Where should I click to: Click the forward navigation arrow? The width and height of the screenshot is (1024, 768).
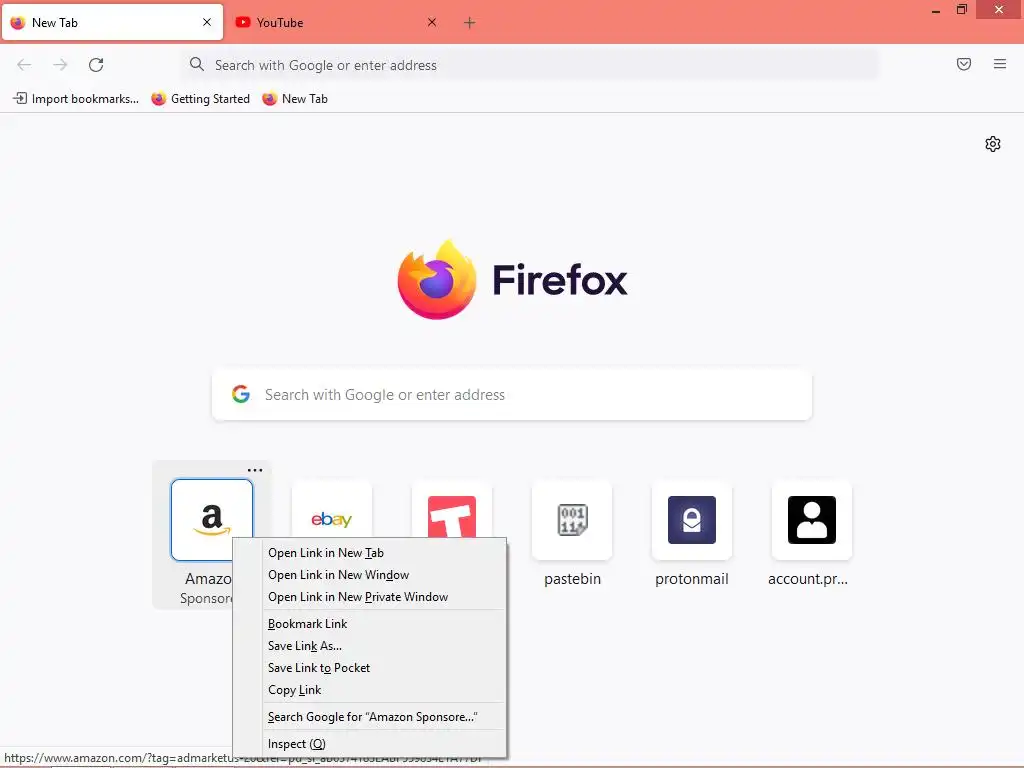pyautogui.click(x=60, y=65)
